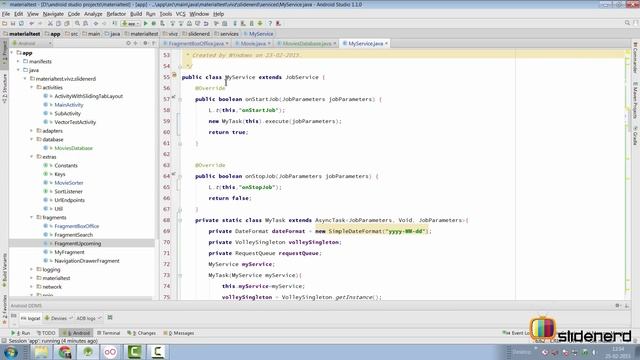Screen dimensions: 640x360
Task: Close the MyService.java editor tab
Action: pyautogui.click(x=386, y=43)
